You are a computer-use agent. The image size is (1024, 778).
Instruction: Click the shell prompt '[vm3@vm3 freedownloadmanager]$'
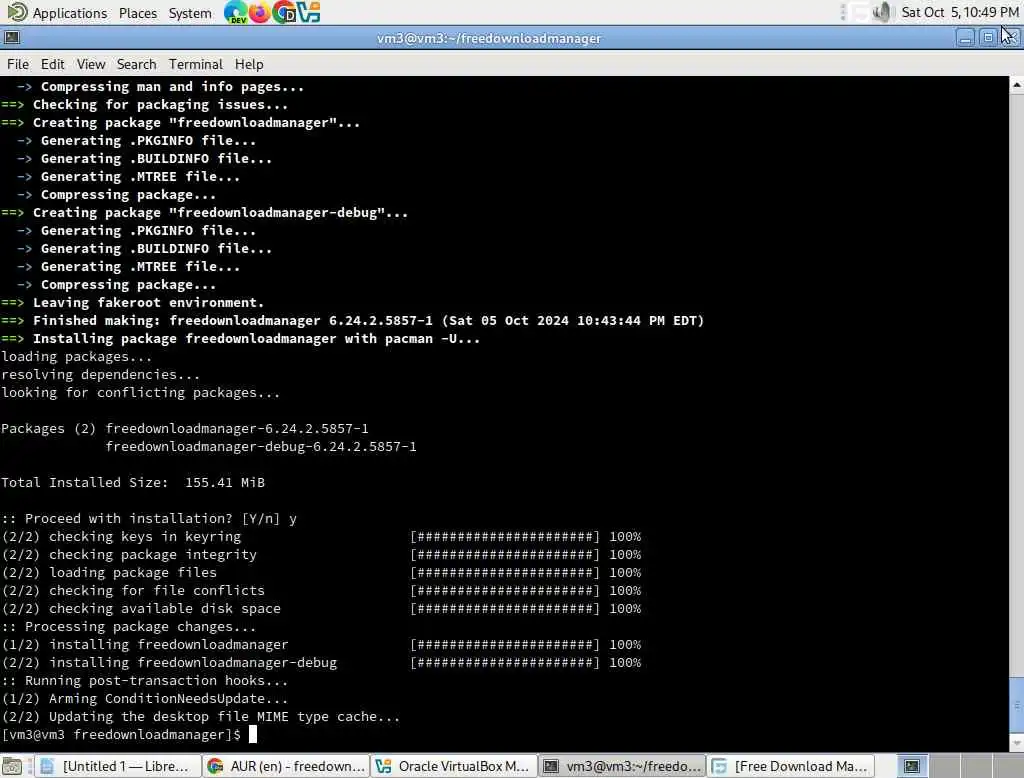pyautogui.click(x=121, y=735)
